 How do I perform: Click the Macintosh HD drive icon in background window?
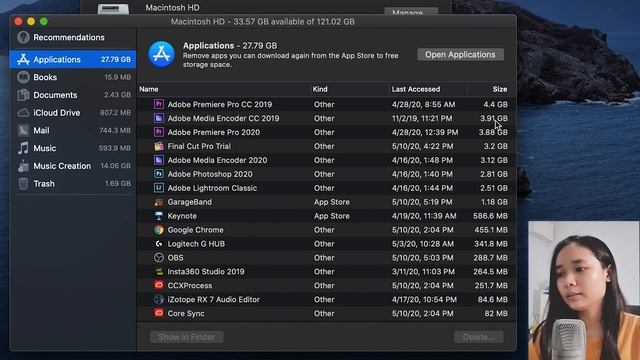click(113, 9)
